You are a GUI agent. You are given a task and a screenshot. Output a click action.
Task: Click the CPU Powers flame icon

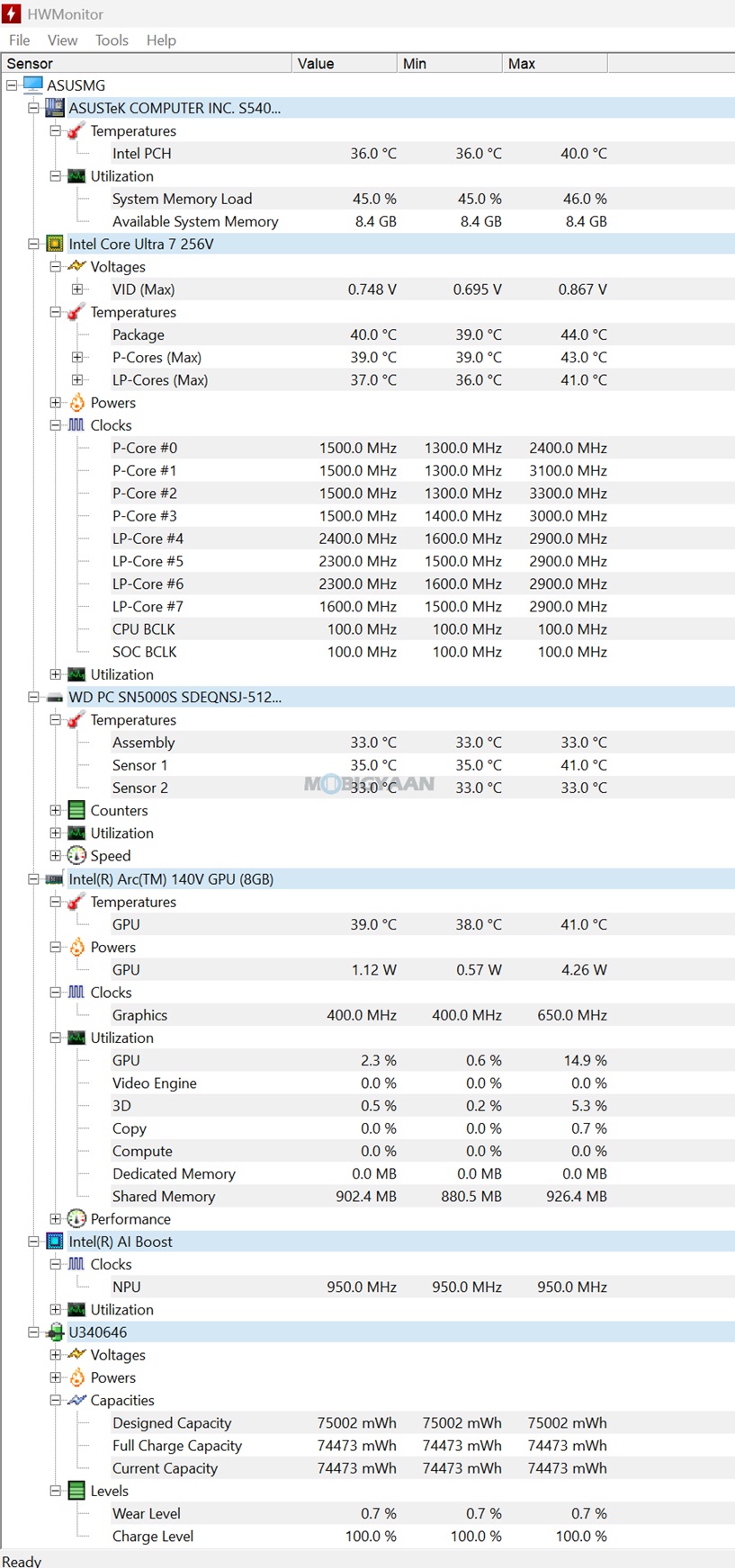pyautogui.click(x=76, y=402)
